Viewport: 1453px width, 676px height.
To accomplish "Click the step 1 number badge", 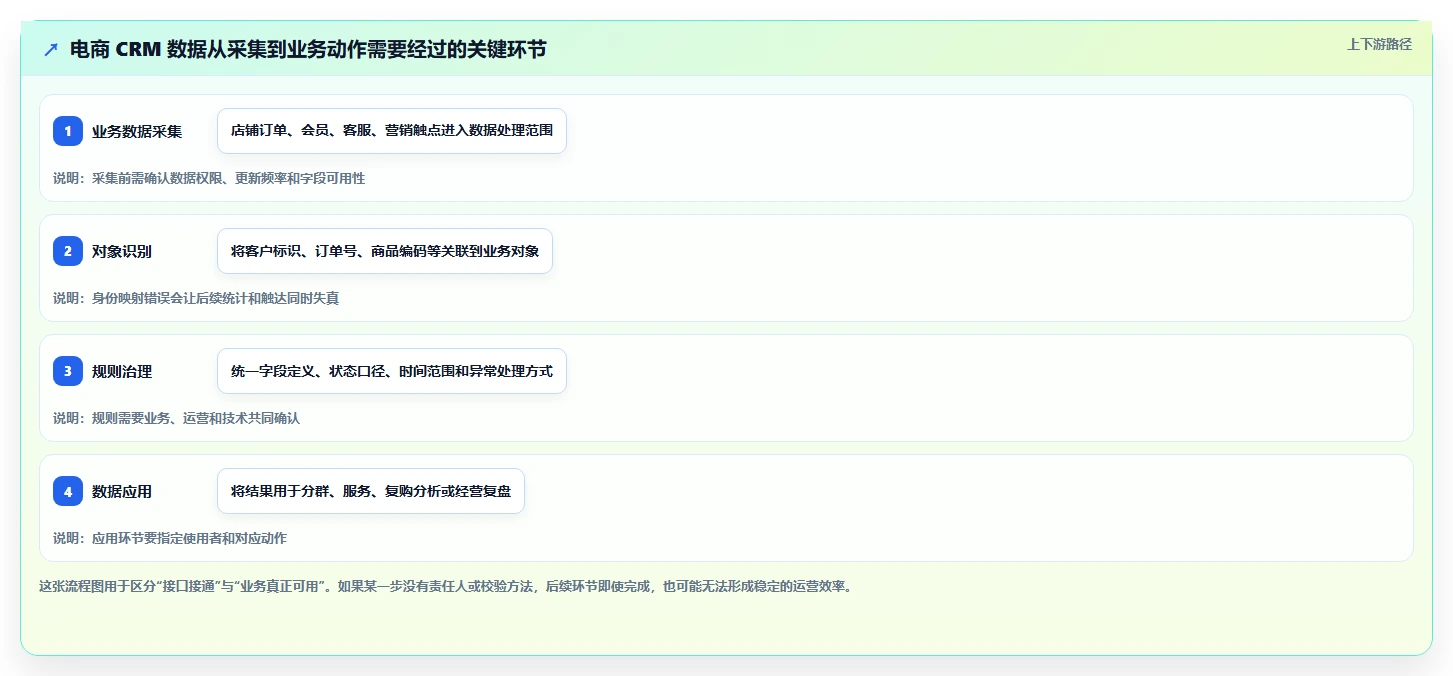I will 68,131.
